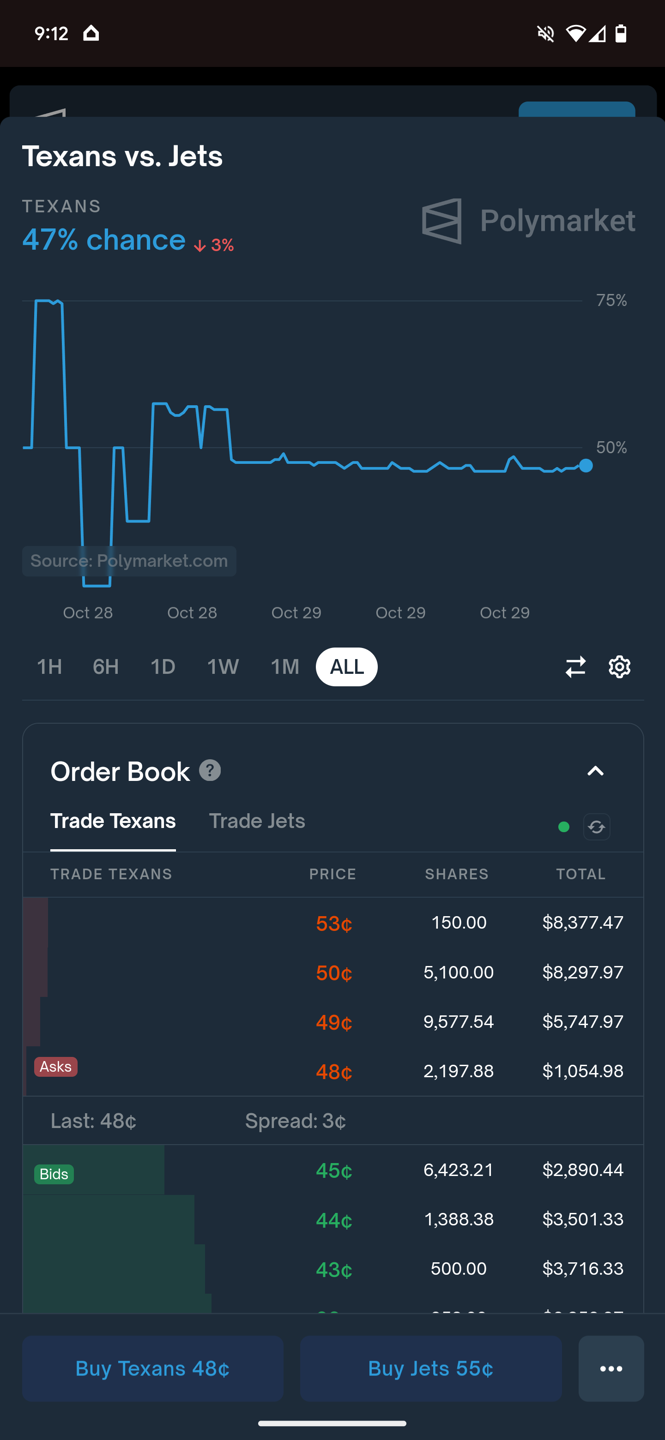Select the 1W chart range option
Screen dimensions: 665x1440
pyautogui.click(x=223, y=667)
